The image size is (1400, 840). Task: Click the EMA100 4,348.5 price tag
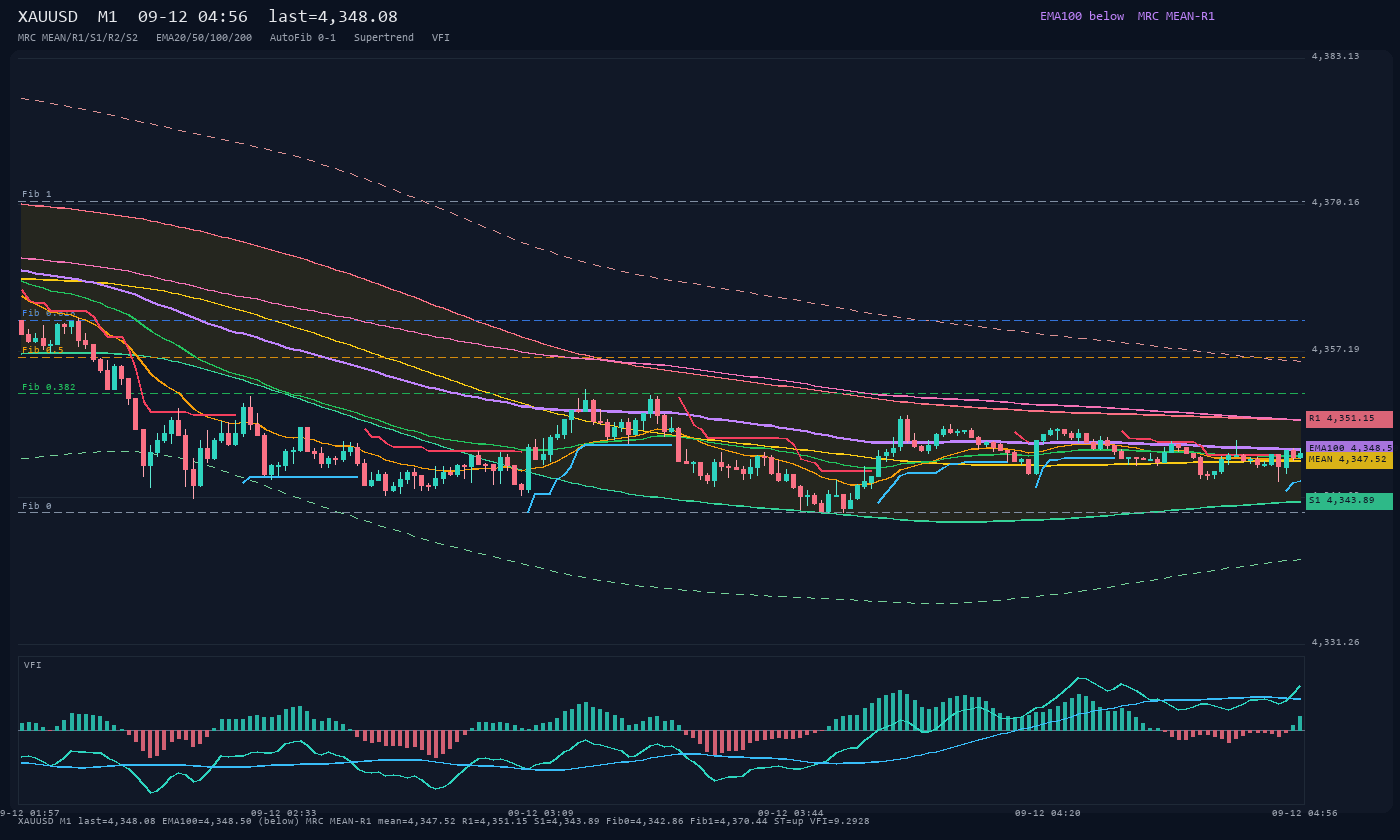click(x=1349, y=448)
